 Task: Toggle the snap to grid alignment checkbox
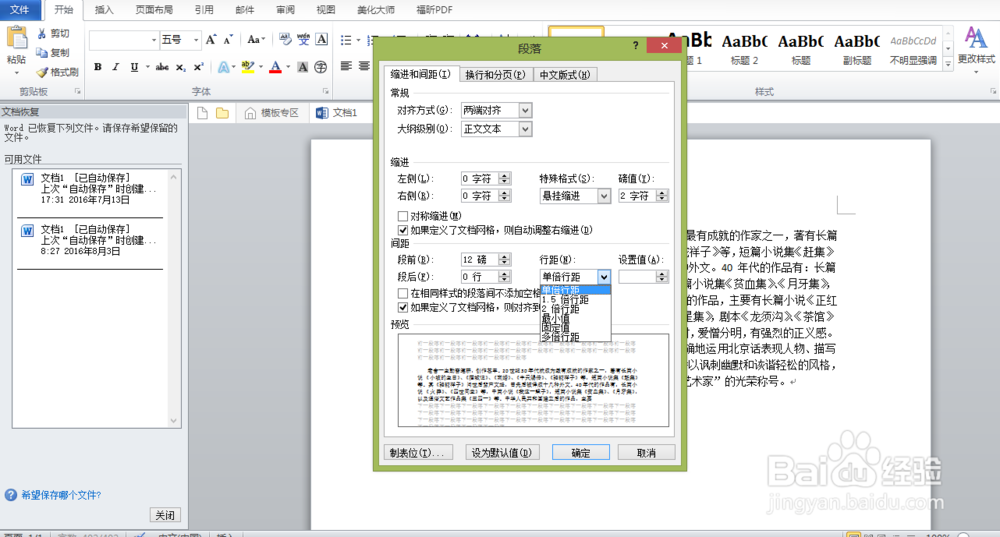pyautogui.click(x=402, y=307)
